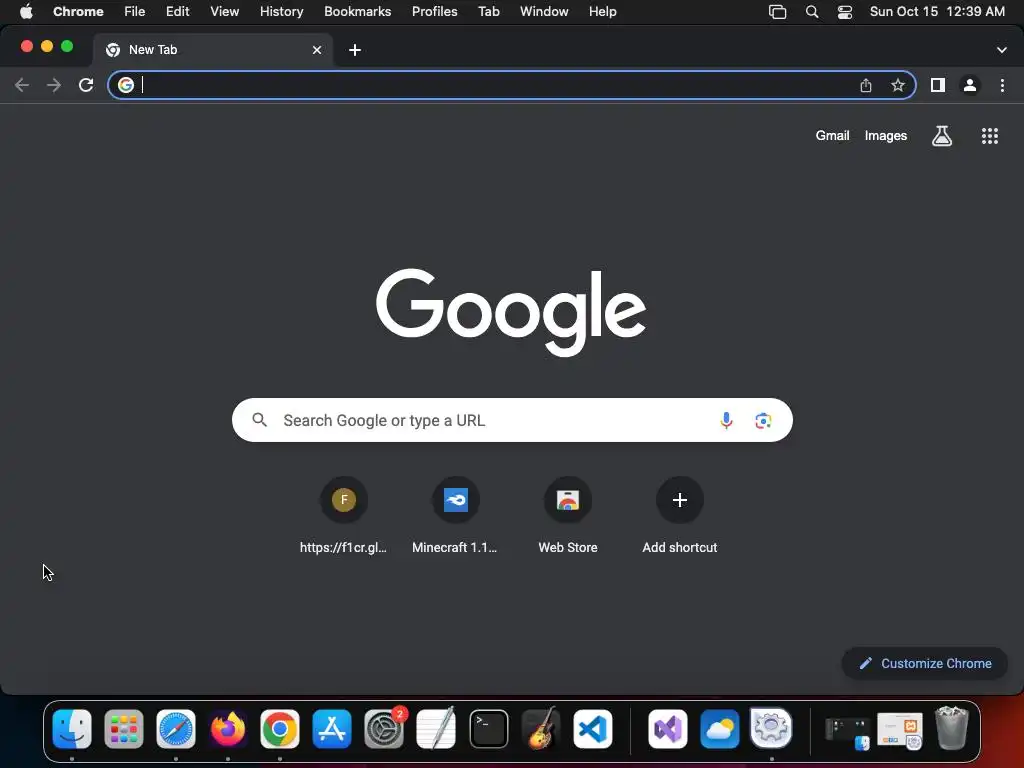Open System Settings with the badge
The image size is (1024, 768).
pos(384,729)
